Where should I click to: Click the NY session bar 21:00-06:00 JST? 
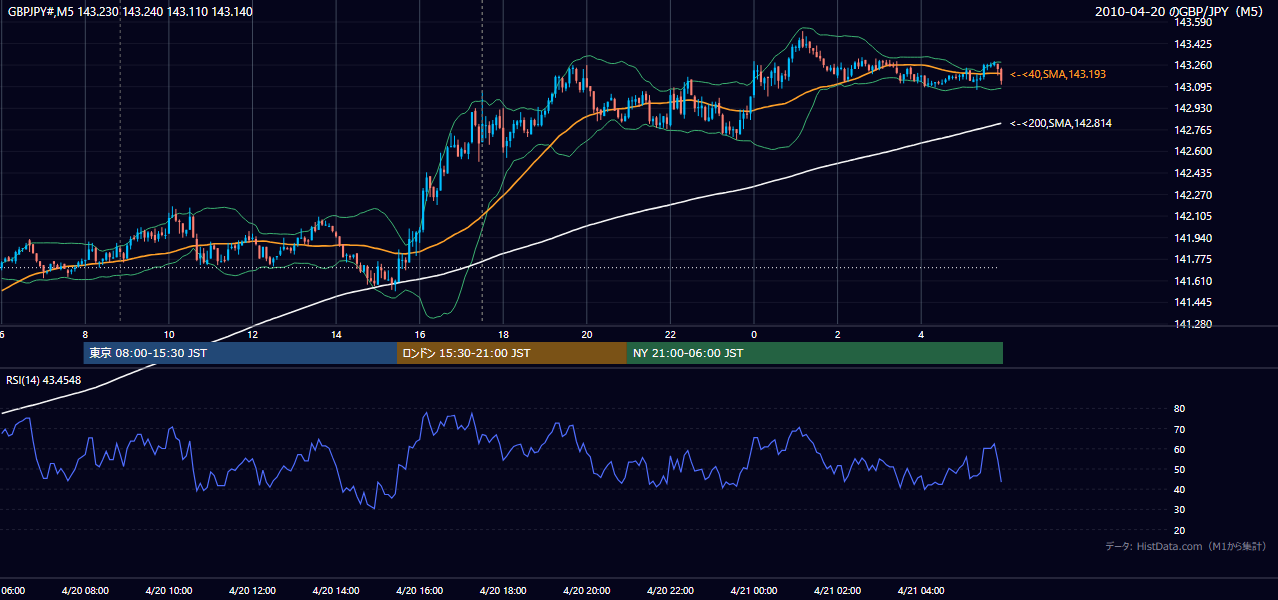tap(815, 353)
